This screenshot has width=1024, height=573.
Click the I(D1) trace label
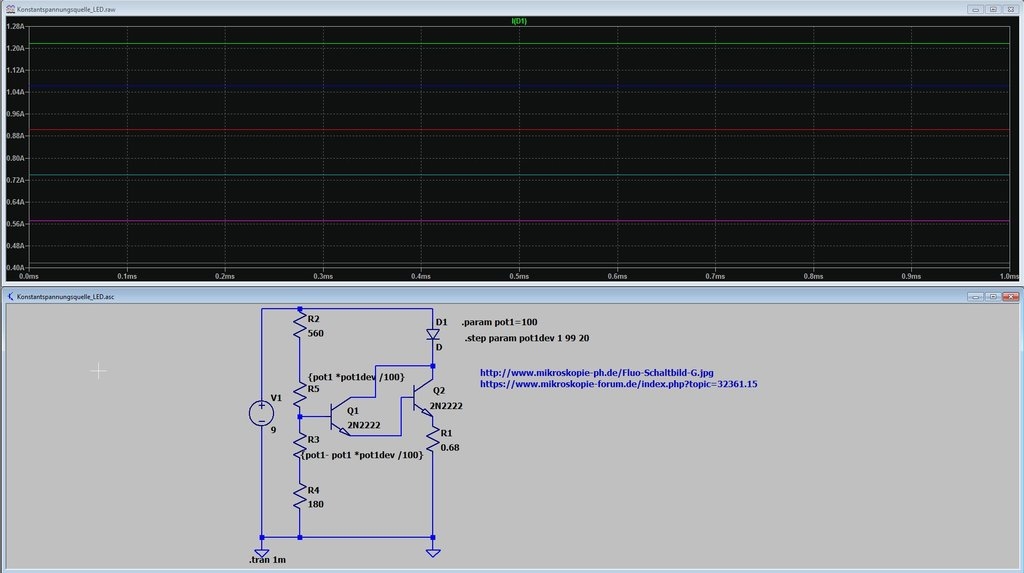[519, 21]
